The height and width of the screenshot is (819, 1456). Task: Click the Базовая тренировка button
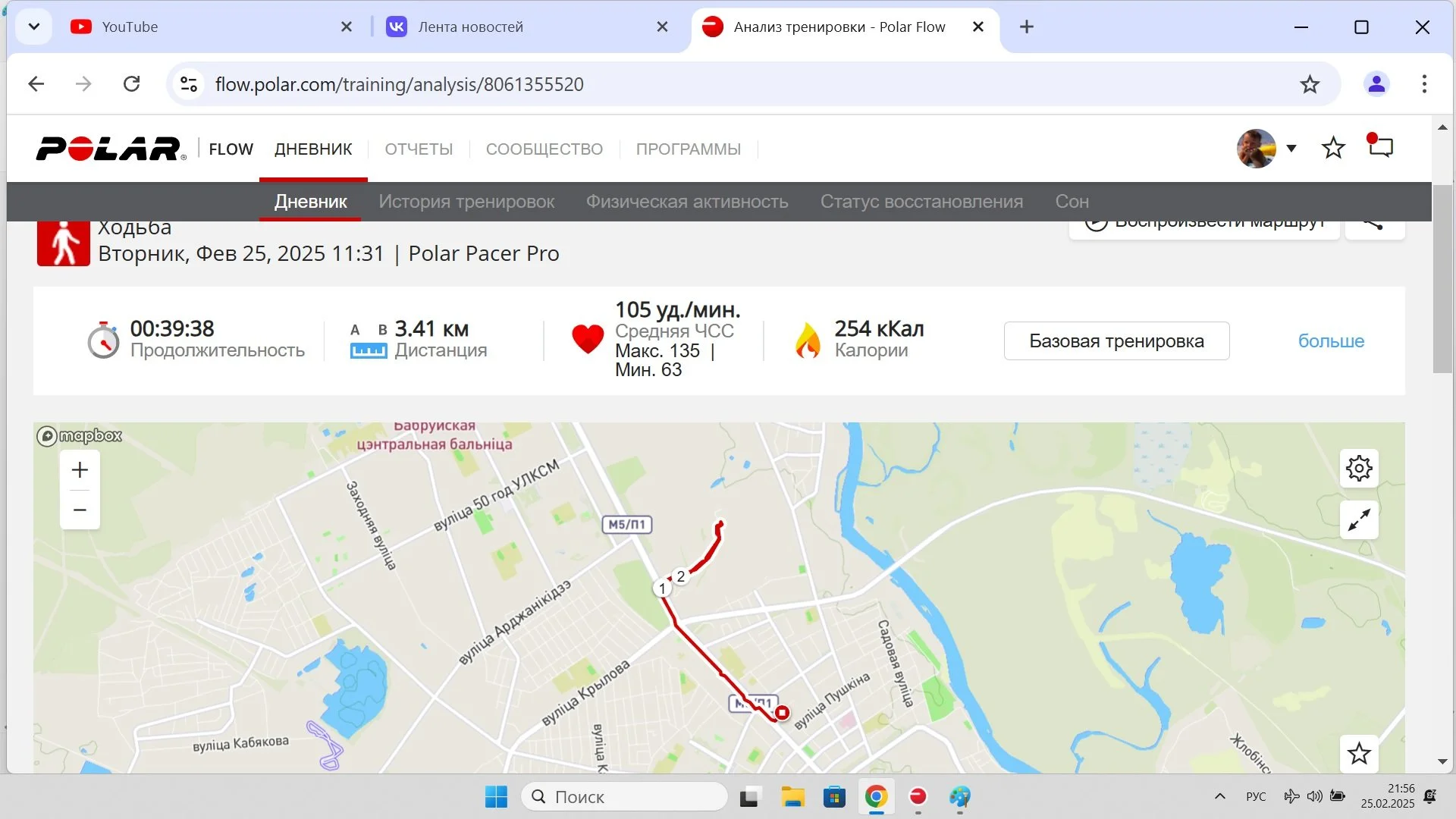pyautogui.click(x=1116, y=341)
